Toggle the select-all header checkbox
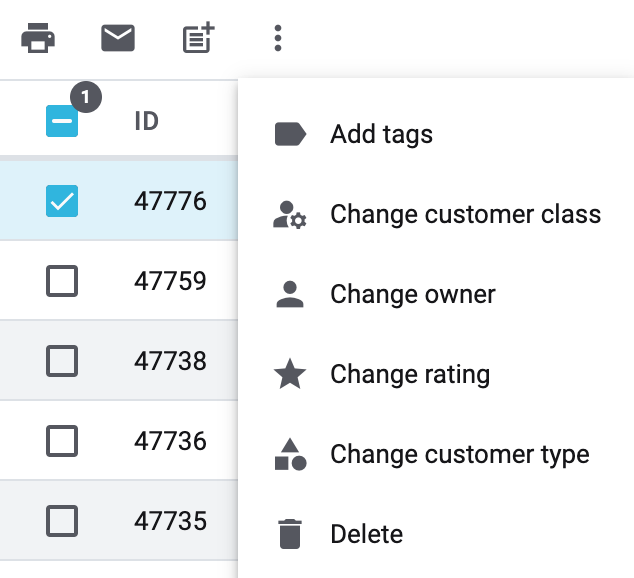Image resolution: width=634 pixels, height=578 pixels. pos(62,121)
